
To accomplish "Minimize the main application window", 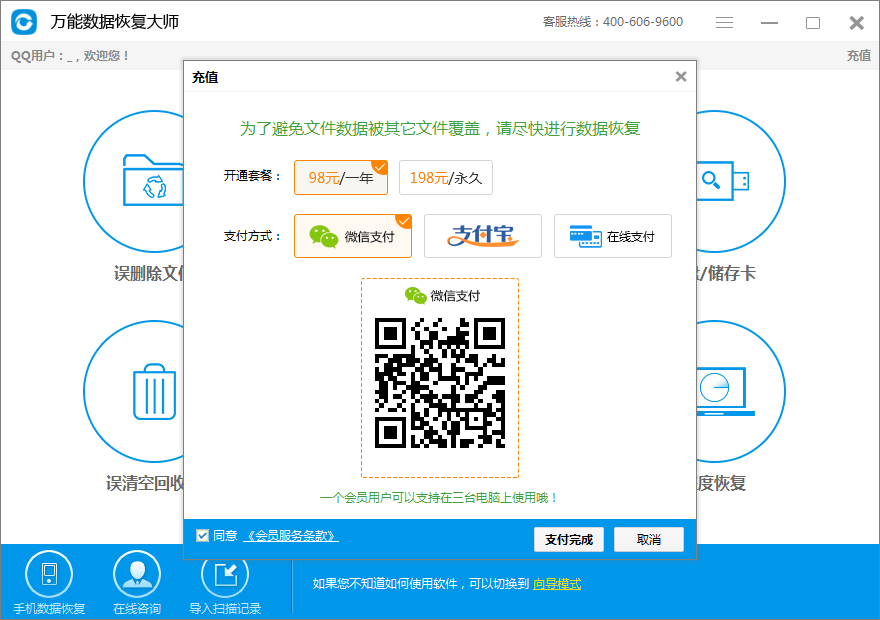I will (x=769, y=23).
